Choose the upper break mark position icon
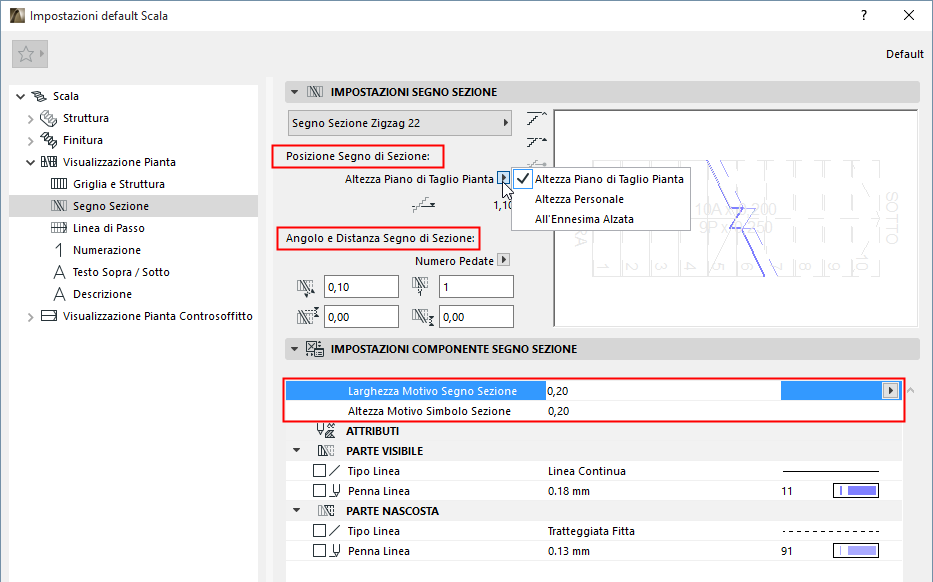Screen dimensions: 933x582 click(537, 118)
